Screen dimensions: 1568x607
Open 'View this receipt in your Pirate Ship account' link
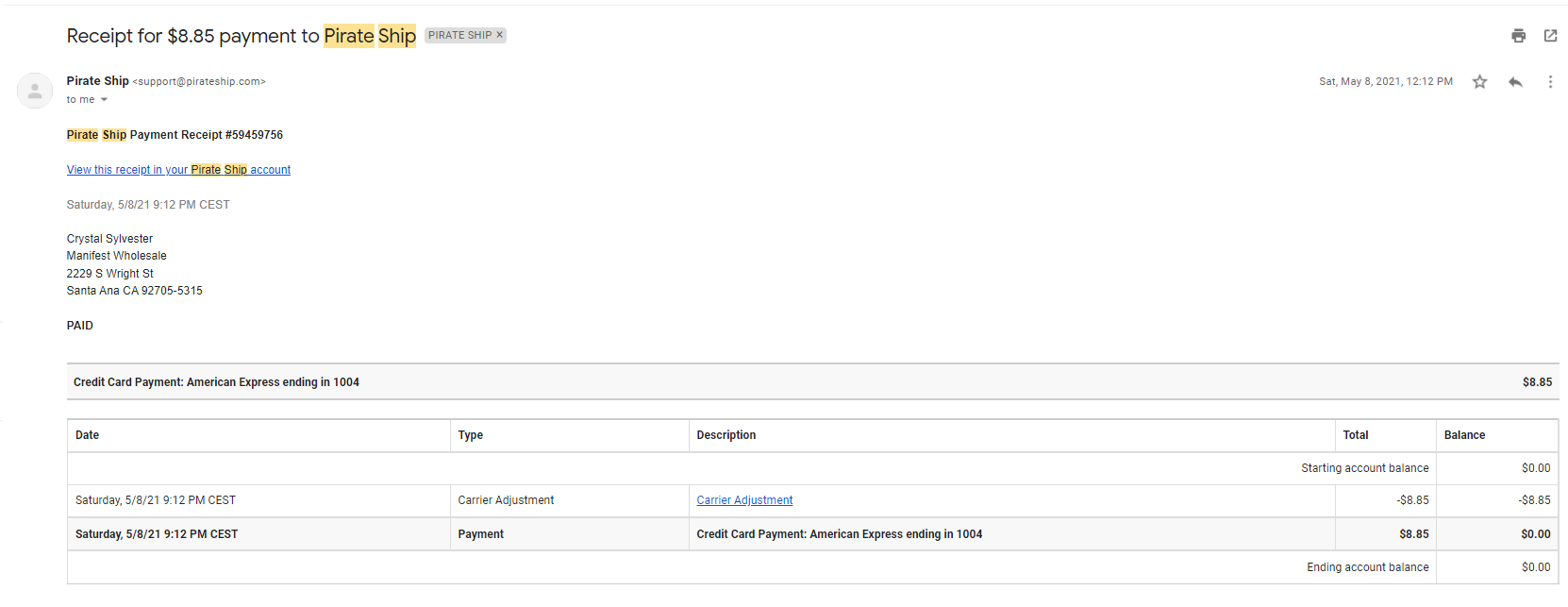tap(178, 170)
